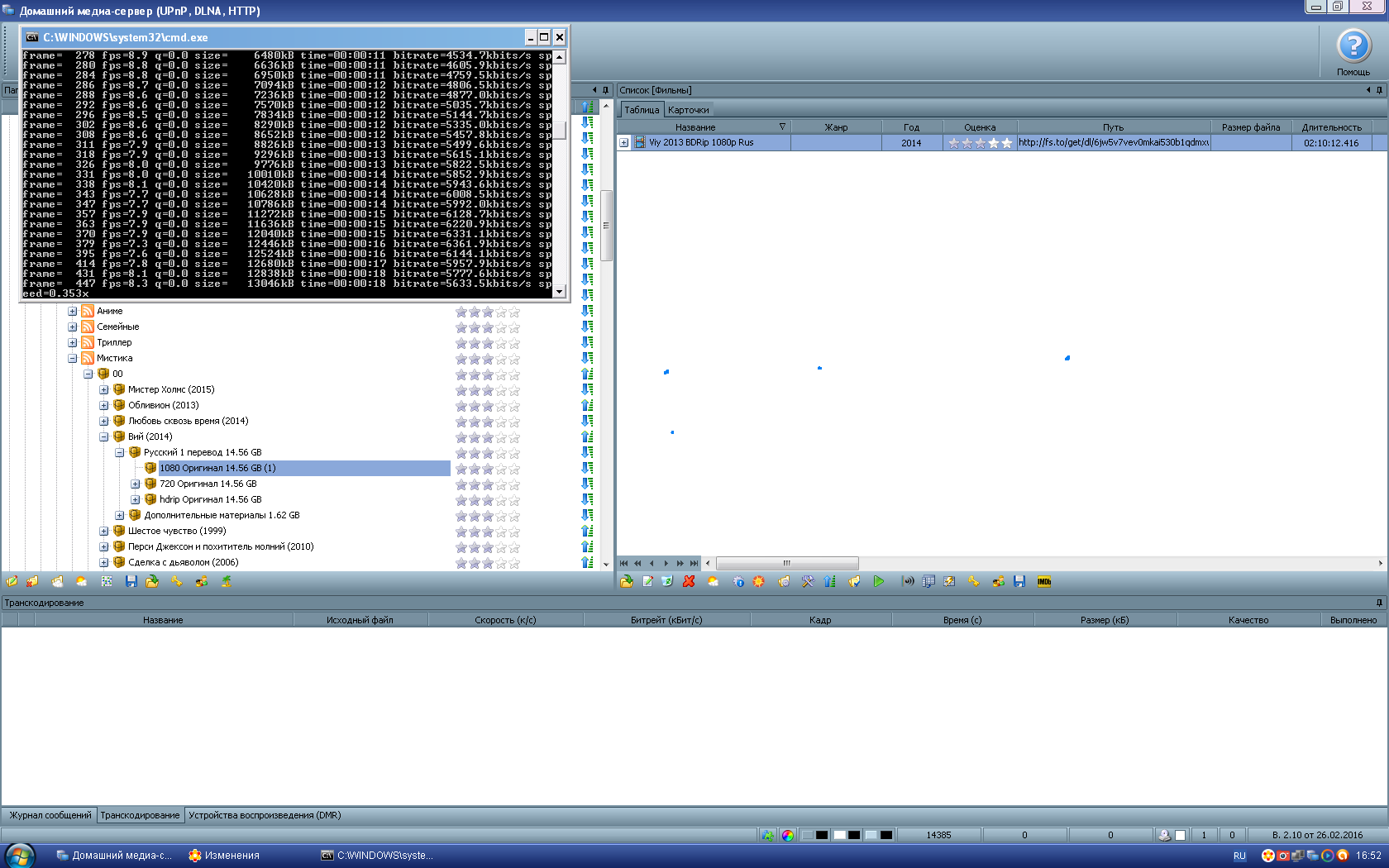Click the white checkbox square in the status bar
The width and height of the screenshot is (1389, 868).
point(1180,835)
